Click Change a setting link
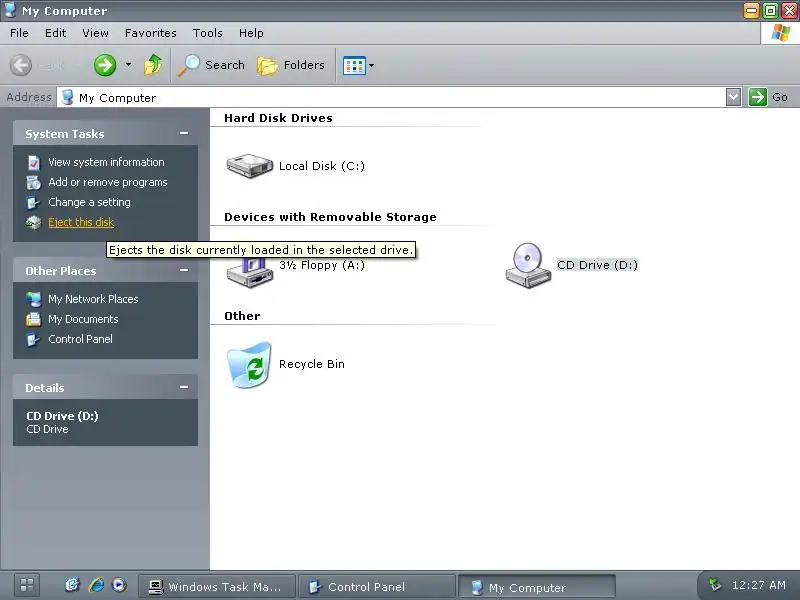The image size is (800, 600). click(89, 202)
